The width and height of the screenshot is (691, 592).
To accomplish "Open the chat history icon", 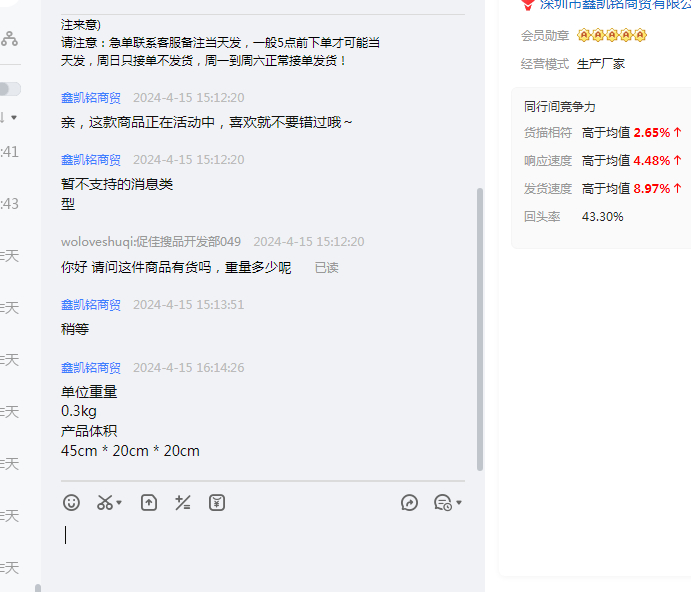I will (443, 503).
